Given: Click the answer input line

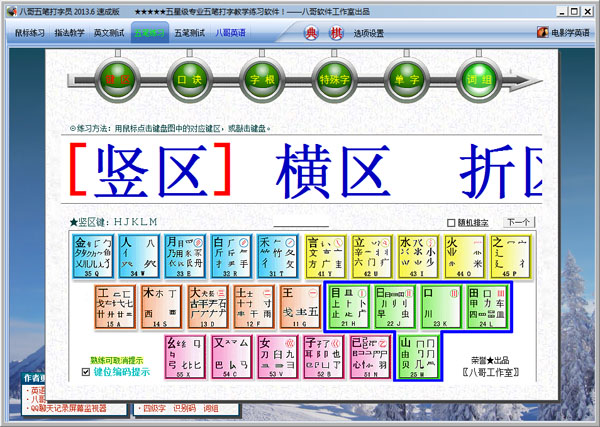Looking at the screenshot, I should point(301,222).
